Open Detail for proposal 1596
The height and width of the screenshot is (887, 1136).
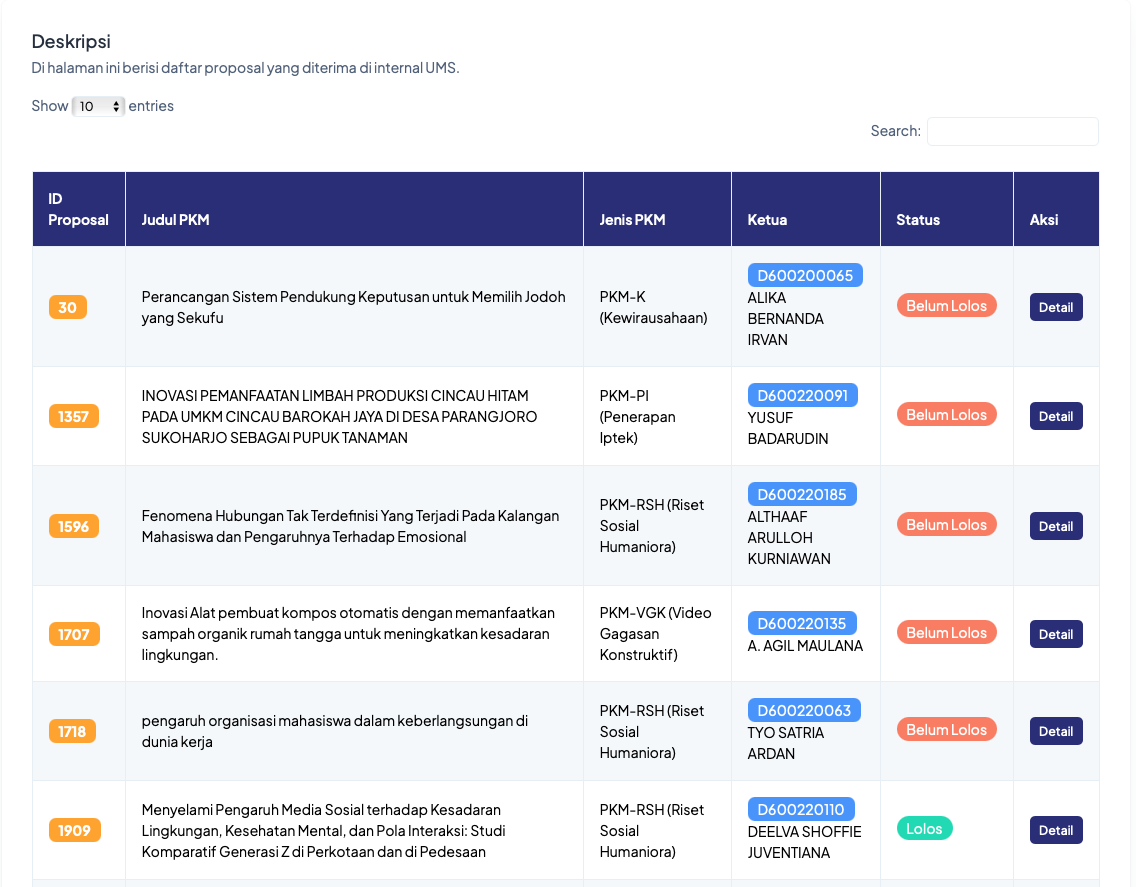[x=1056, y=526]
